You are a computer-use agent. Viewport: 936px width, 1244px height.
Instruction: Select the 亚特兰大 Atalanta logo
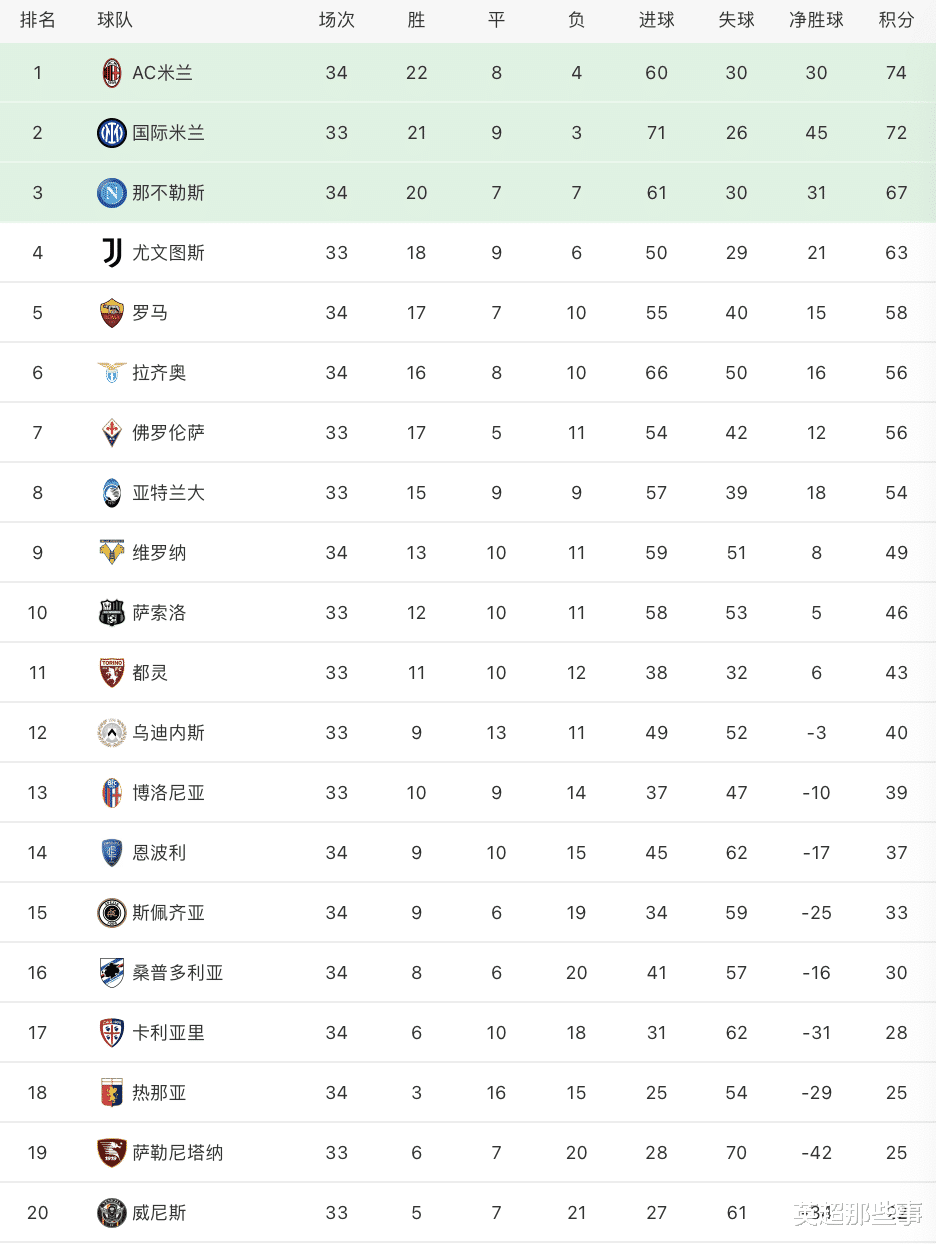pos(112,493)
